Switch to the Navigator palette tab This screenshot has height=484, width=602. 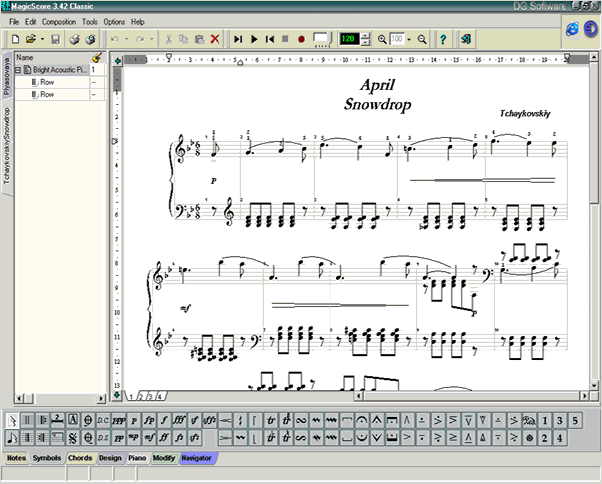pos(196,458)
